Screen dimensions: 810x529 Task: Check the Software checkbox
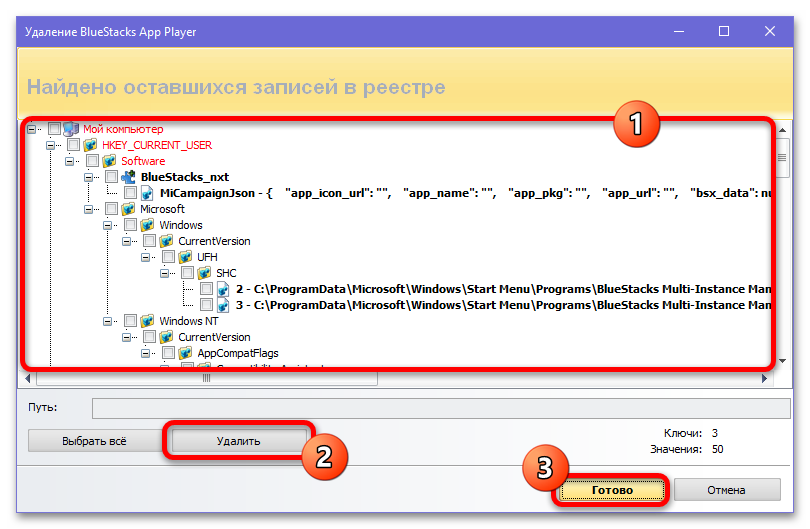(x=92, y=161)
